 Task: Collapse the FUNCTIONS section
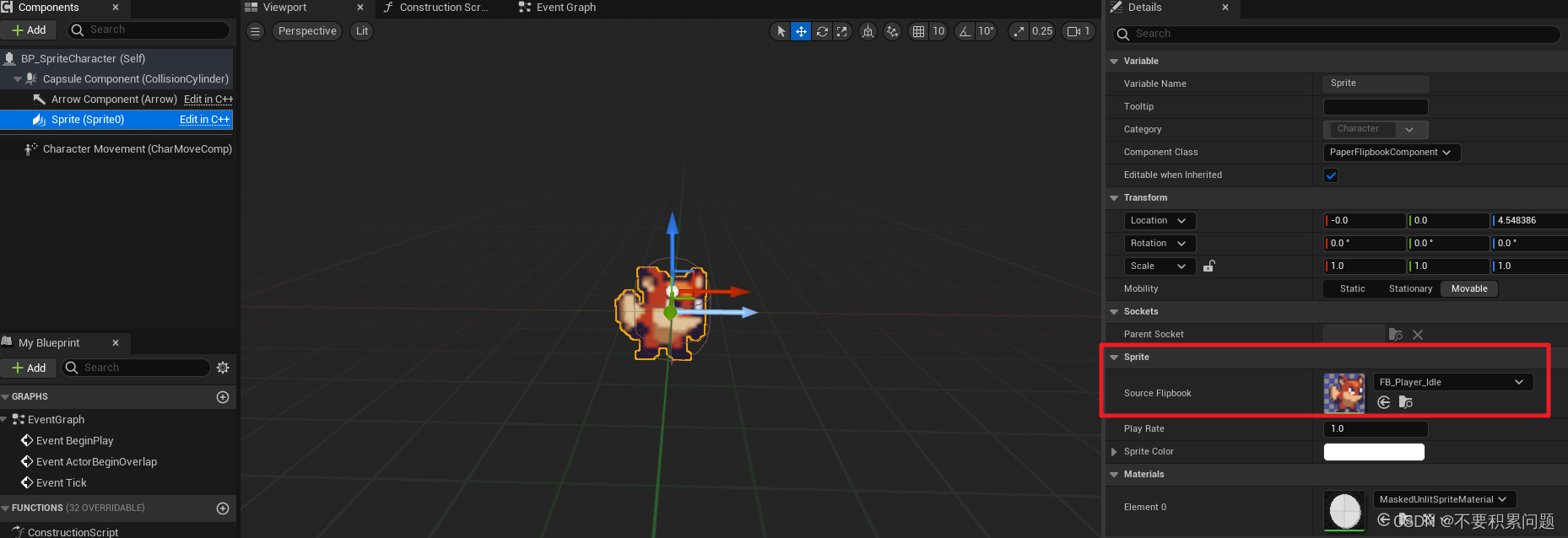[x=6, y=508]
